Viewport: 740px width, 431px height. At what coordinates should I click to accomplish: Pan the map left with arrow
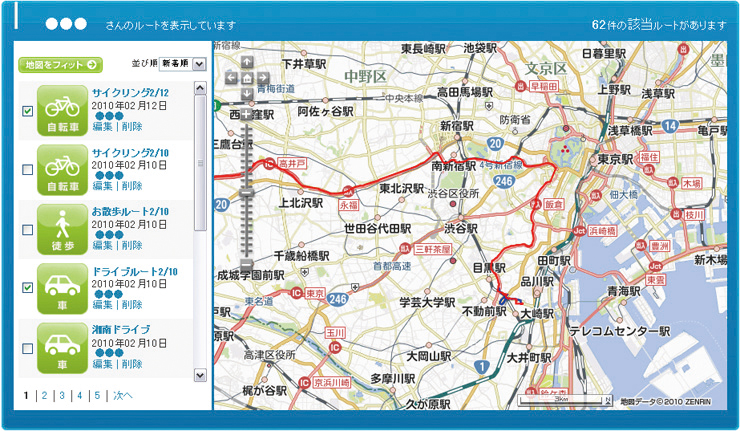click(231, 78)
